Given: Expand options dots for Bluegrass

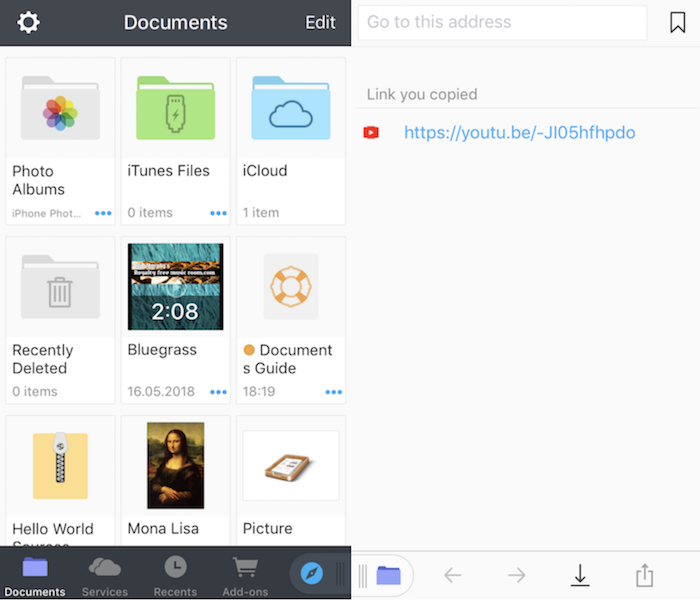Looking at the screenshot, I should 218,392.
